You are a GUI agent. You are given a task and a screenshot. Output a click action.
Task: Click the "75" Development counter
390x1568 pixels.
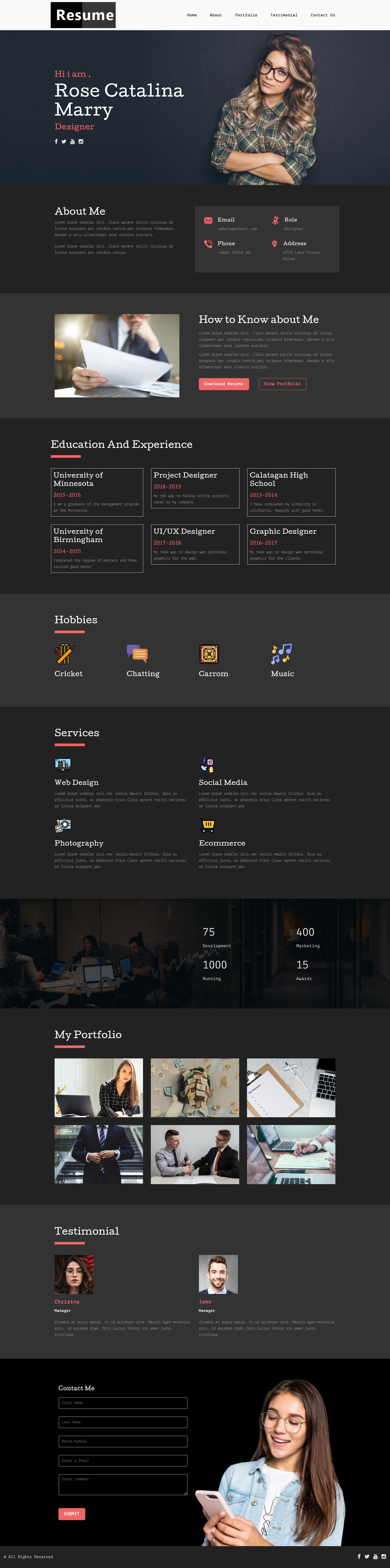coord(209,932)
